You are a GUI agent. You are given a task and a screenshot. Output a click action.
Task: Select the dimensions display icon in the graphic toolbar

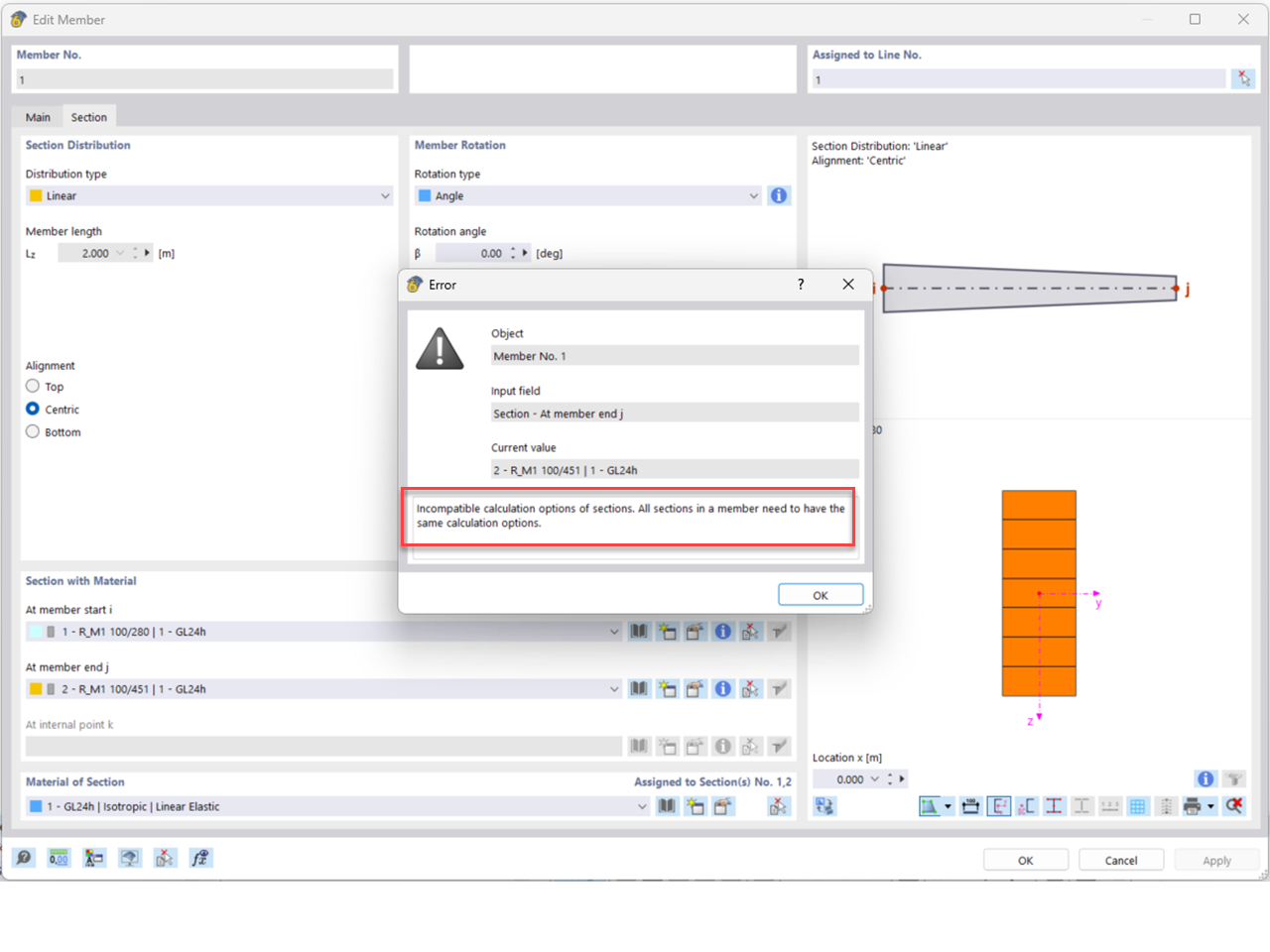970,805
